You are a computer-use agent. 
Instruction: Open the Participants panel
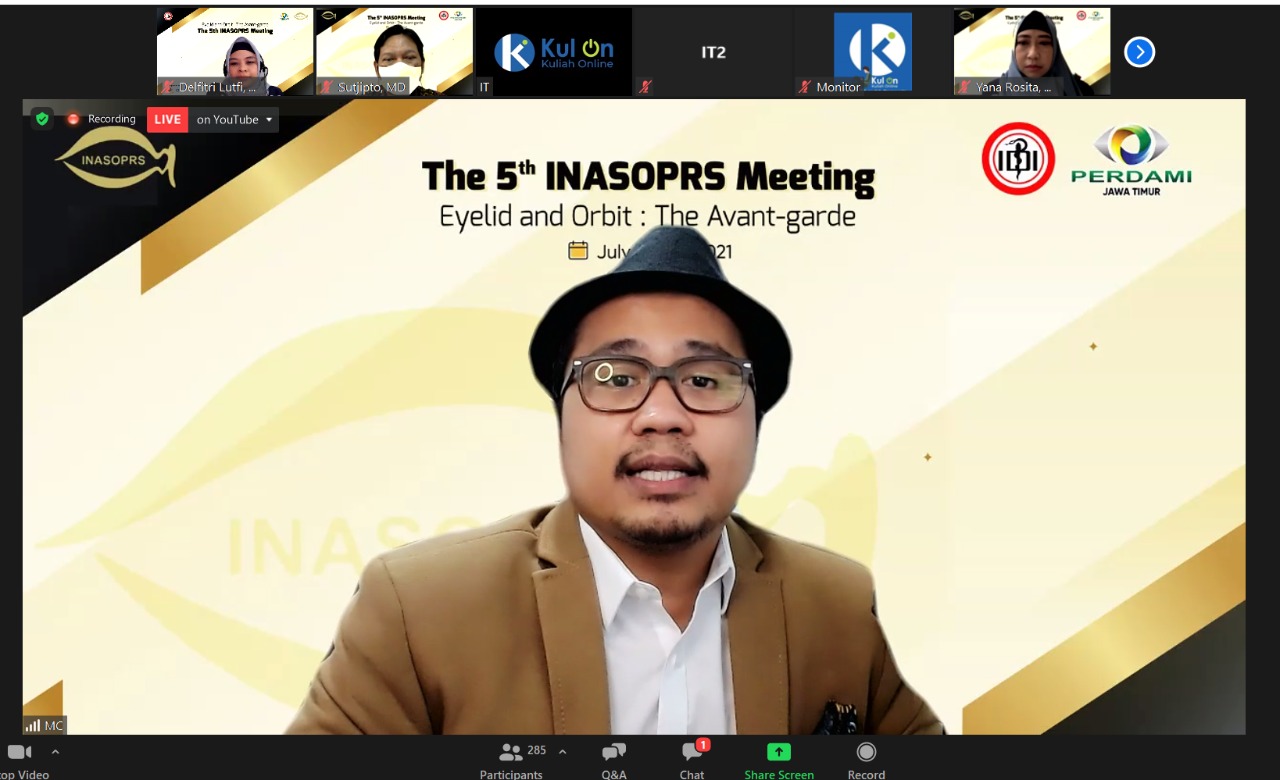tap(511, 761)
